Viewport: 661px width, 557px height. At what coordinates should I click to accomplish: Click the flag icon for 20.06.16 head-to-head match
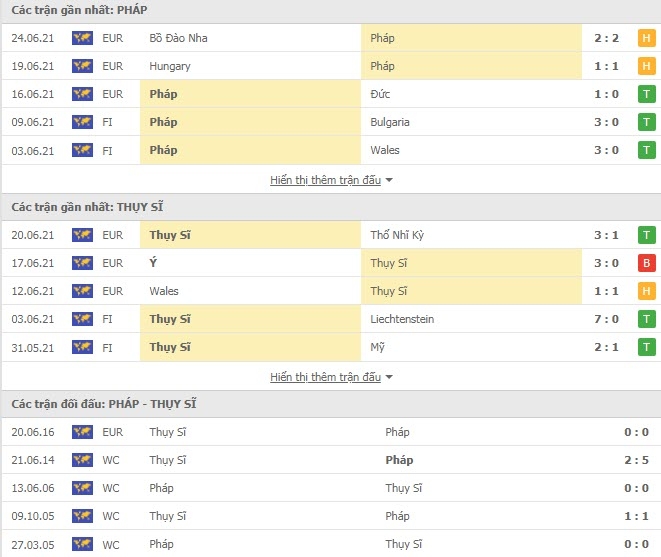(82, 432)
